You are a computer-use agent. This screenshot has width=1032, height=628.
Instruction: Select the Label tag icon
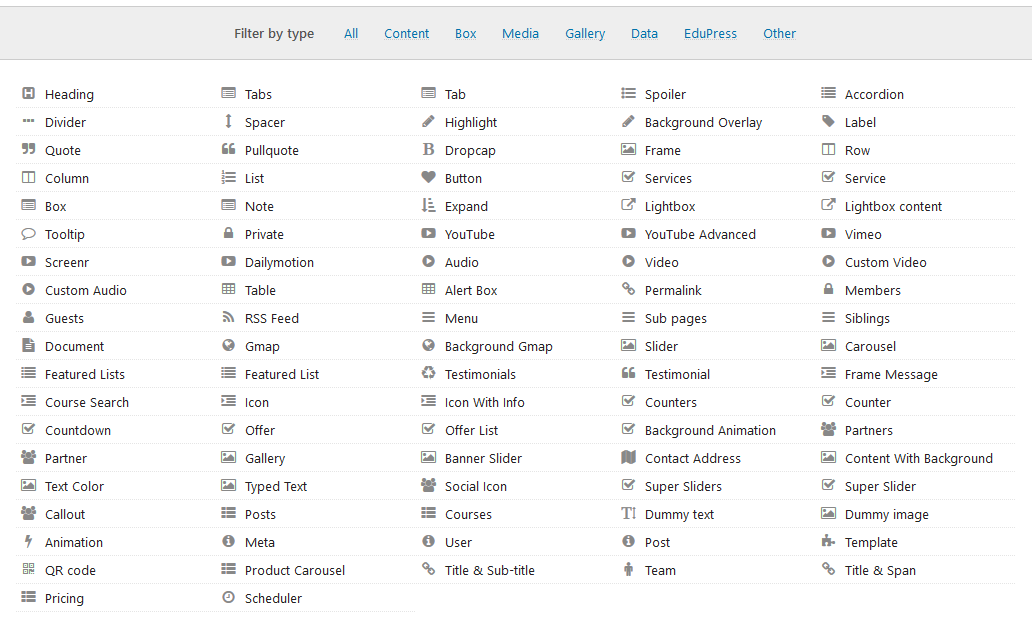[x=829, y=121]
